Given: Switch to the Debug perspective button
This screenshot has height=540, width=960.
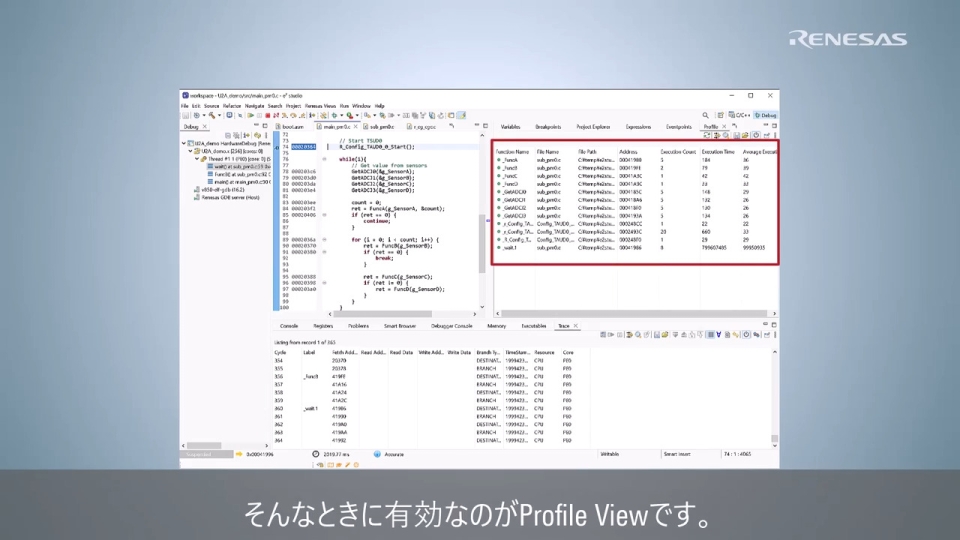Looking at the screenshot, I should click(x=765, y=115).
